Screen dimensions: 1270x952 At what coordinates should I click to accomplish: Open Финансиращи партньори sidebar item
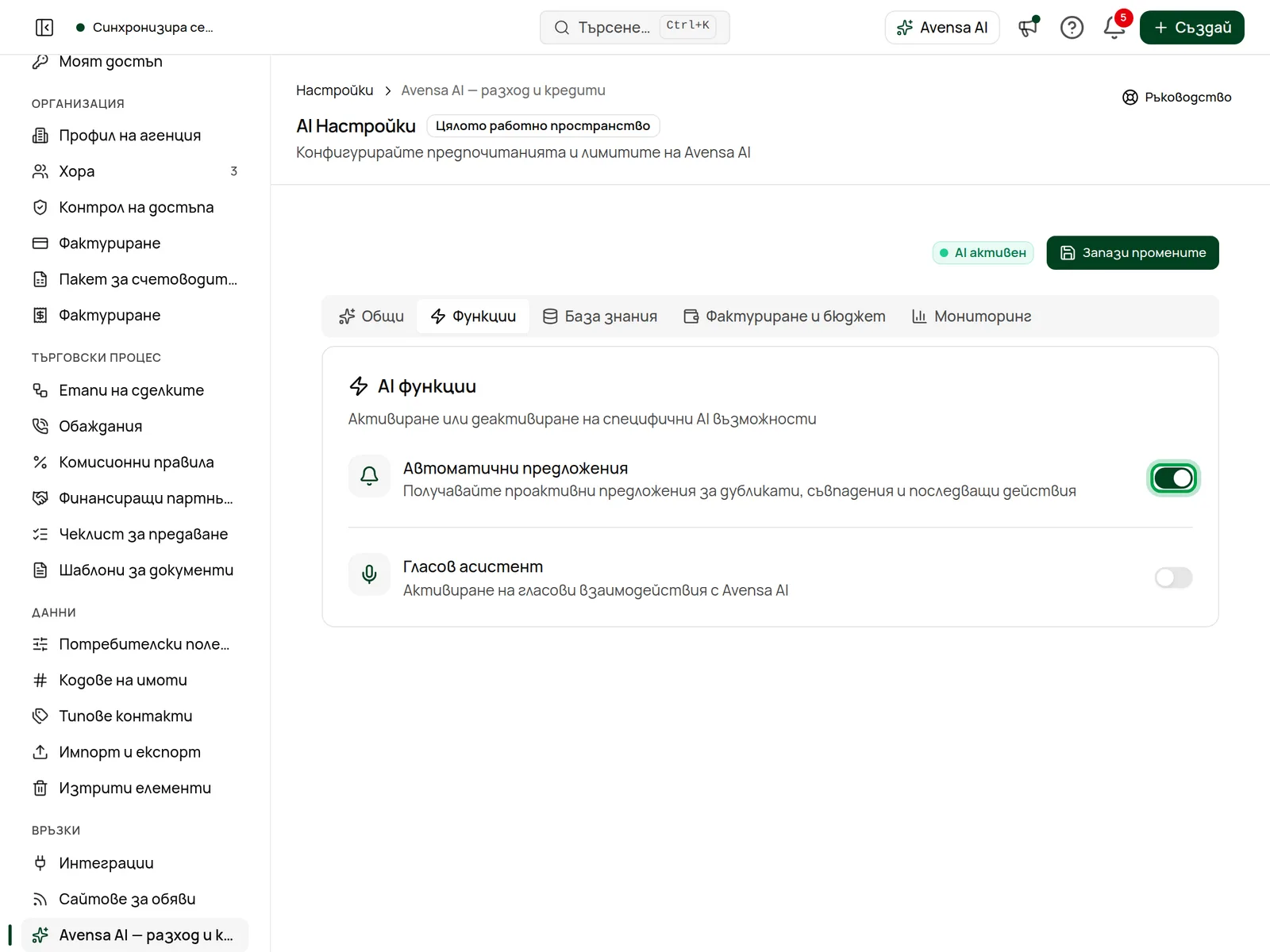click(135, 499)
